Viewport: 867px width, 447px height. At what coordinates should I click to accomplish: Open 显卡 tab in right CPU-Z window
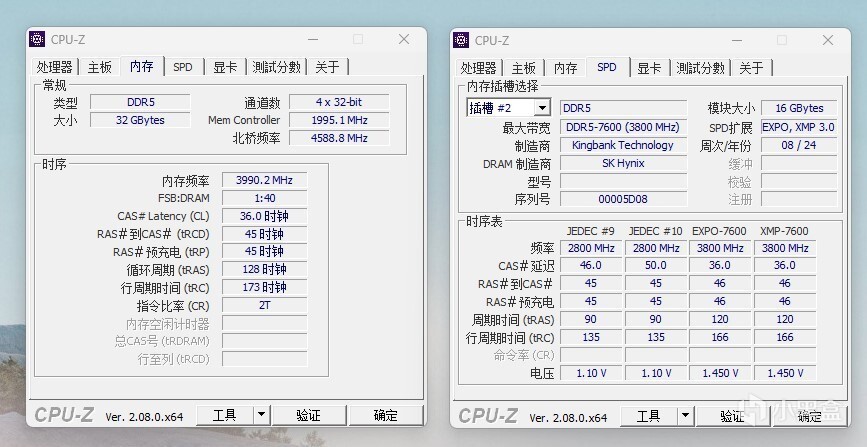click(x=650, y=68)
